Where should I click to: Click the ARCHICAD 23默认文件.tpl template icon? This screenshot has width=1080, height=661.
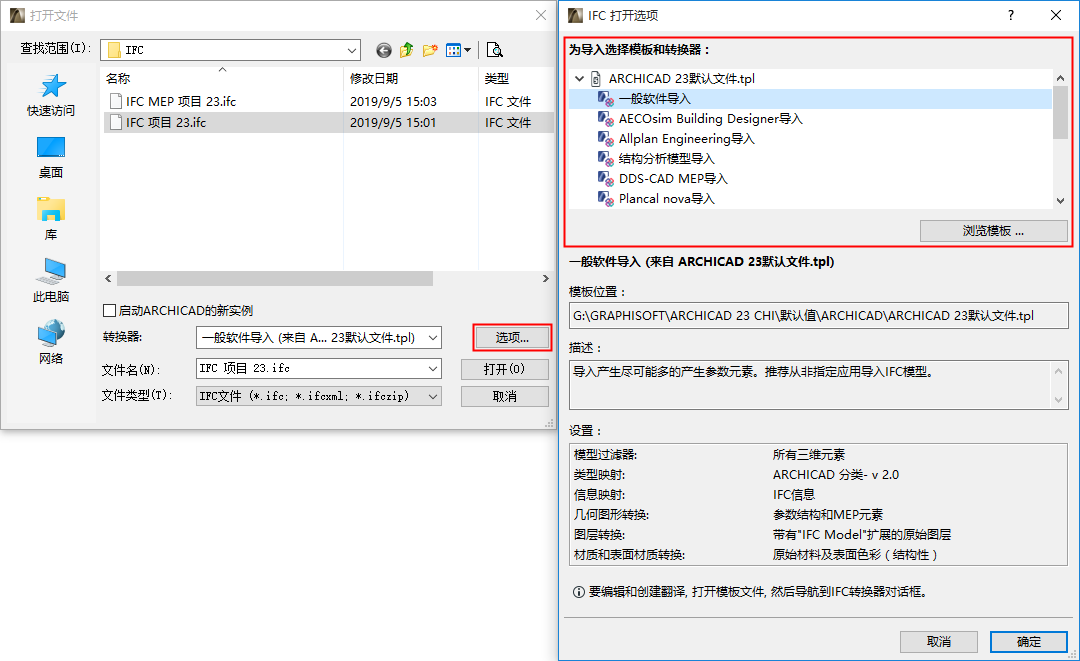tap(596, 79)
